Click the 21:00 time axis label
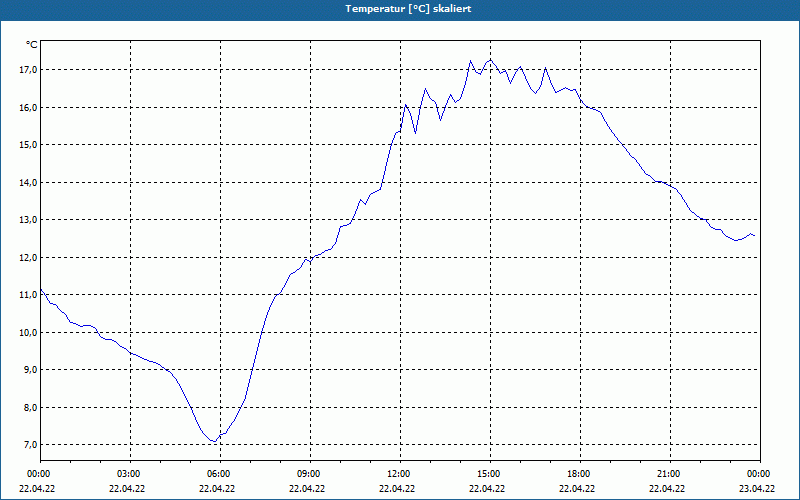800x500 pixels. [670, 474]
